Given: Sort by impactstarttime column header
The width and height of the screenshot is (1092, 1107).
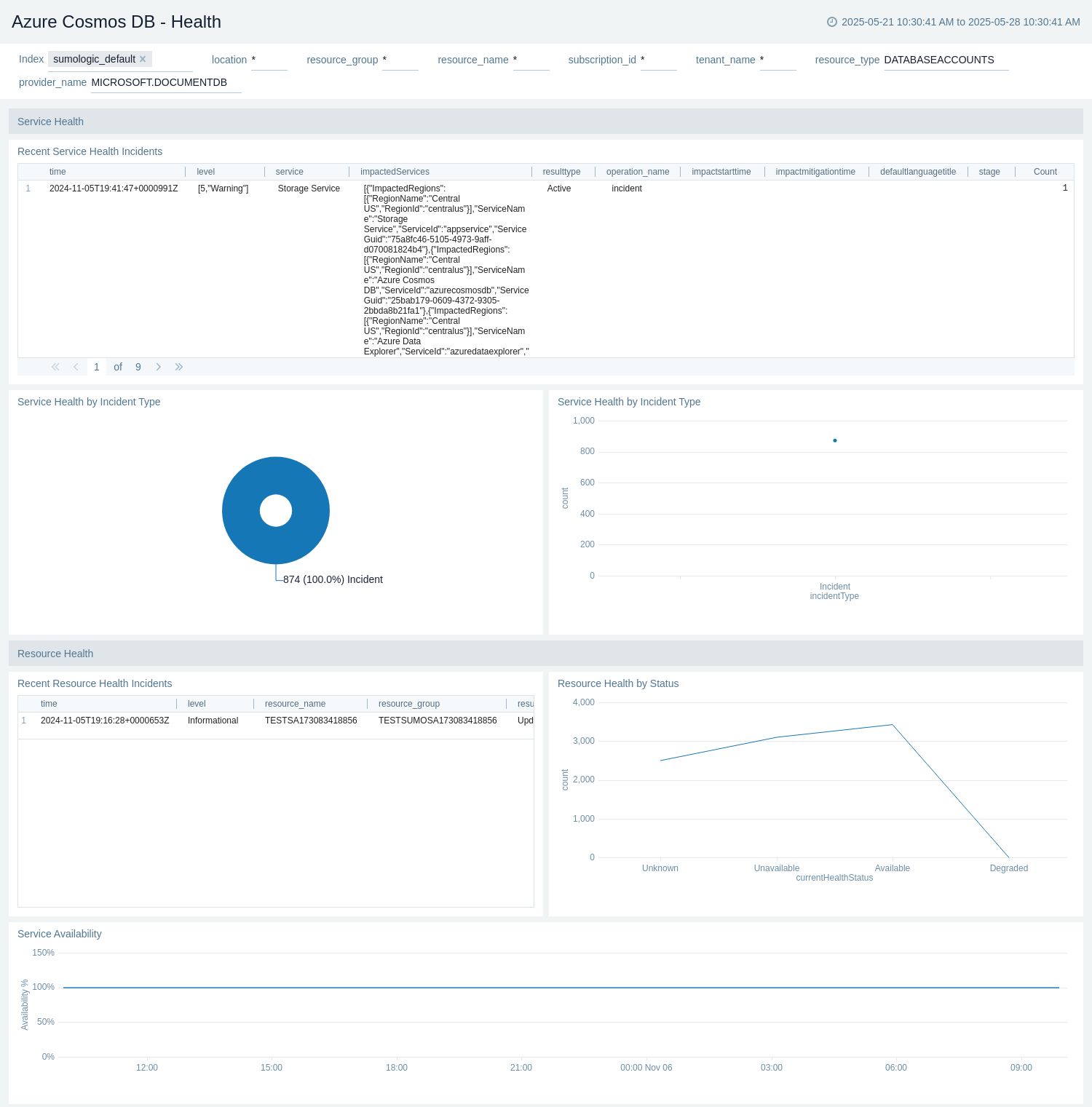Looking at the screenshot, I should tap(721, 172).
